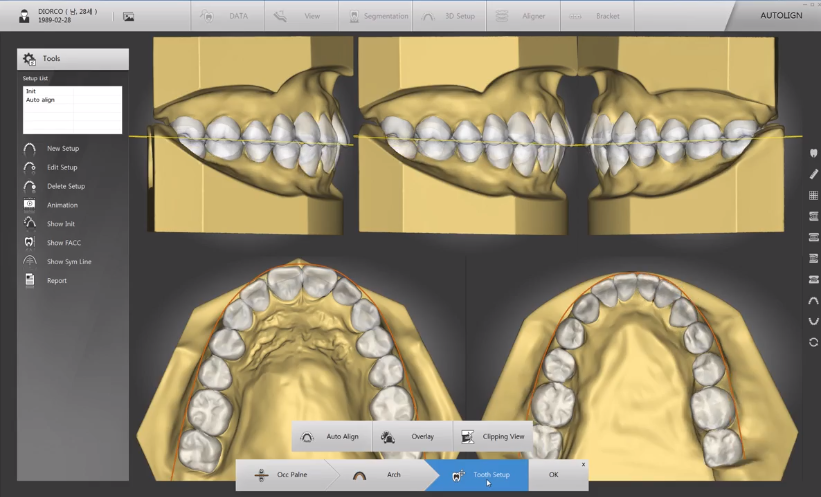Toggle Show Sym Line
This screenshot has width=821, height=497.
(x=69, y=262)
